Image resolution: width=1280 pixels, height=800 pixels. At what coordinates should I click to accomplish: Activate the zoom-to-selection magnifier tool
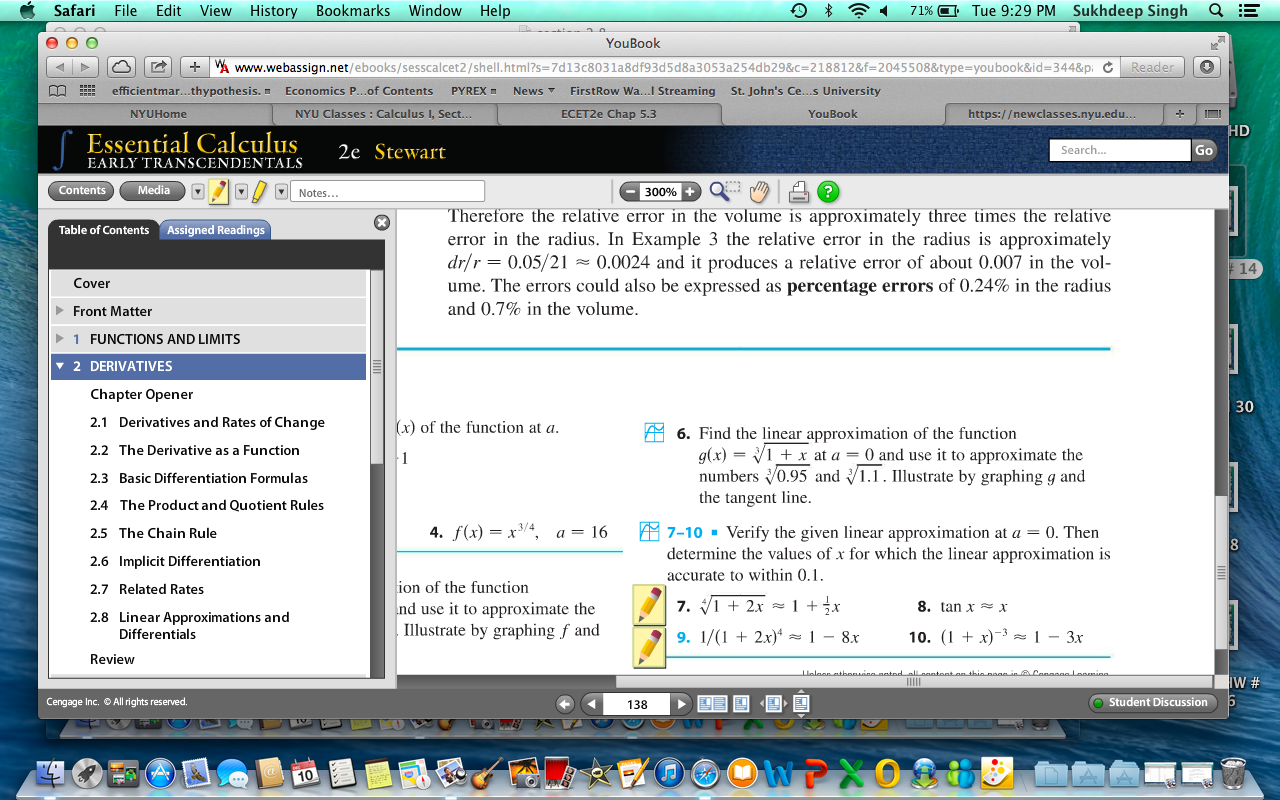tap(725, 191)
